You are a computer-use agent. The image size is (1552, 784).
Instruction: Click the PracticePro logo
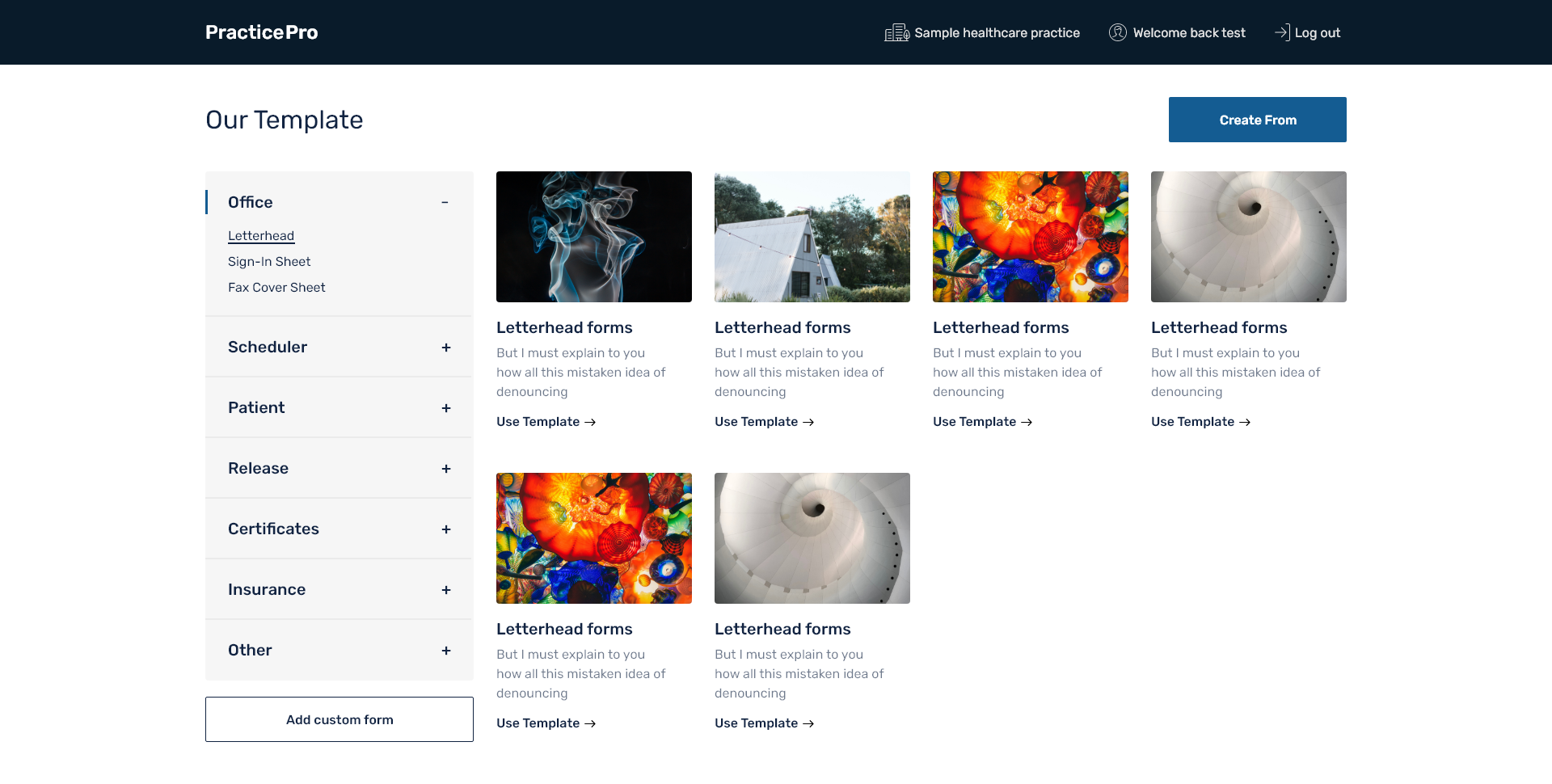(x=261, y=32)
